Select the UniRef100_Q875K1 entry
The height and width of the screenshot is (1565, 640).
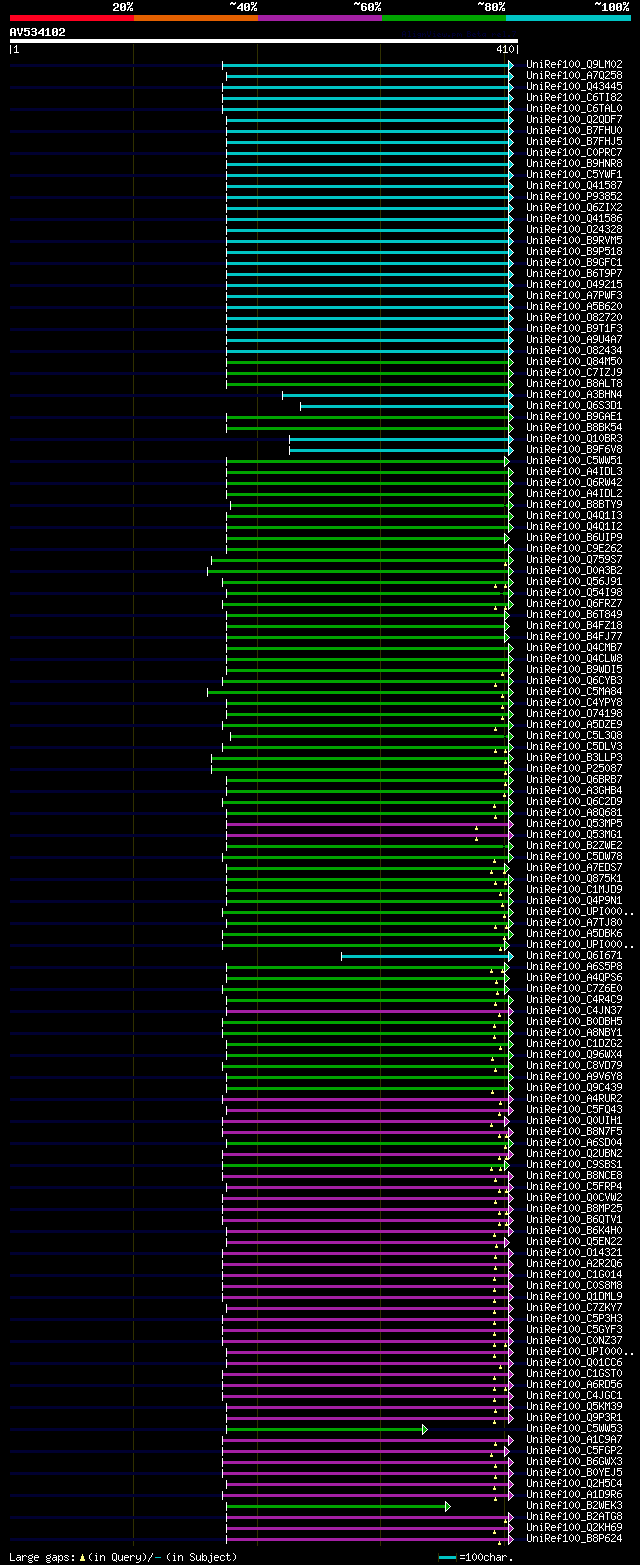click(x=574, y=878)
